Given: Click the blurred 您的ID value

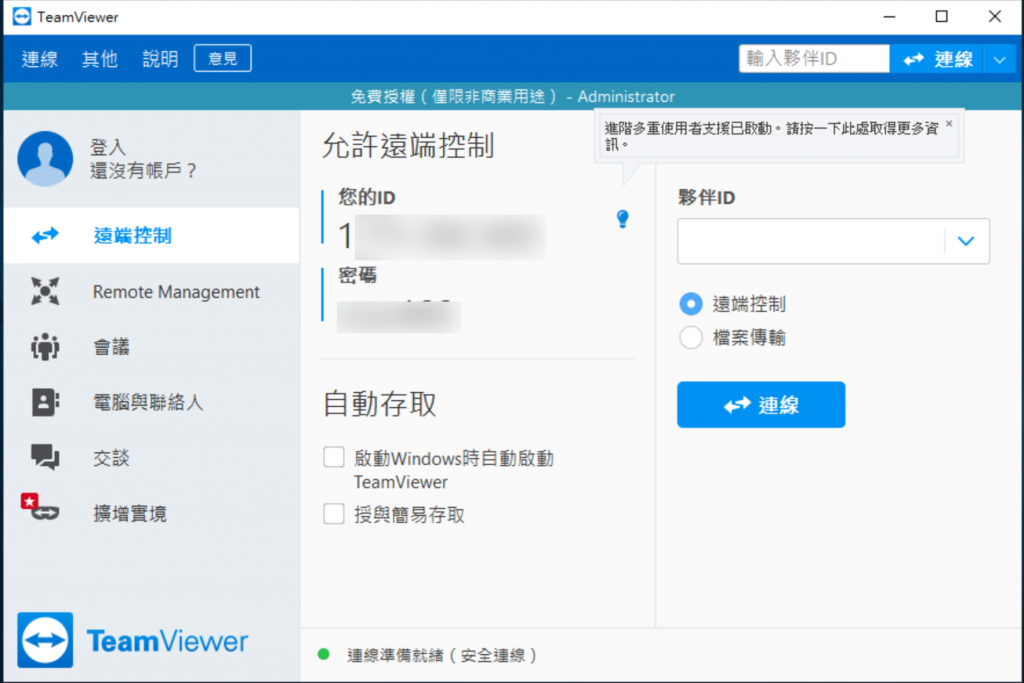Looking at the screenshot, I should 442,235.
